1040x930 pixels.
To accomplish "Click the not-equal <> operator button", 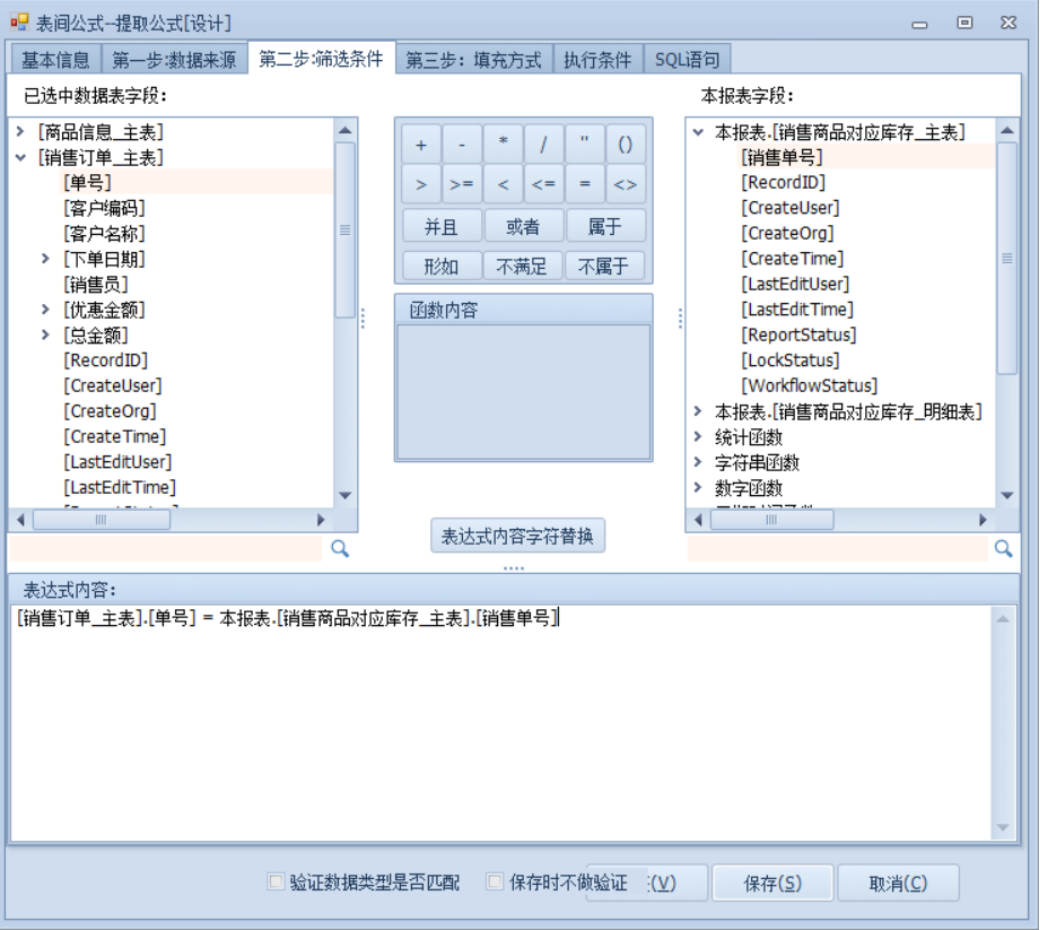I will point(625,185).
